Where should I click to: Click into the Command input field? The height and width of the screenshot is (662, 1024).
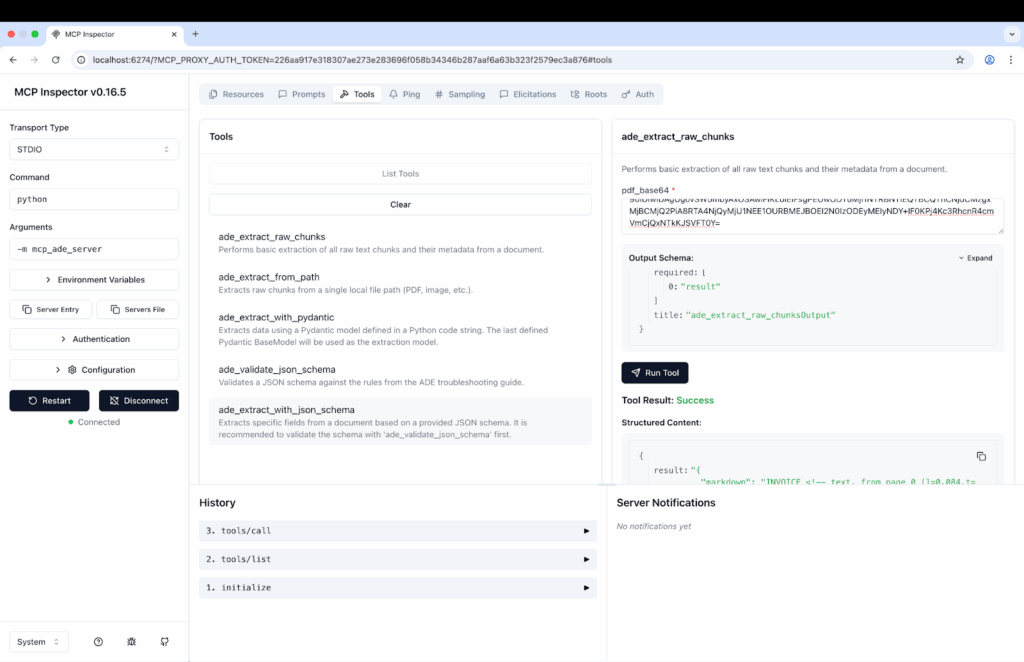(94, 199)
